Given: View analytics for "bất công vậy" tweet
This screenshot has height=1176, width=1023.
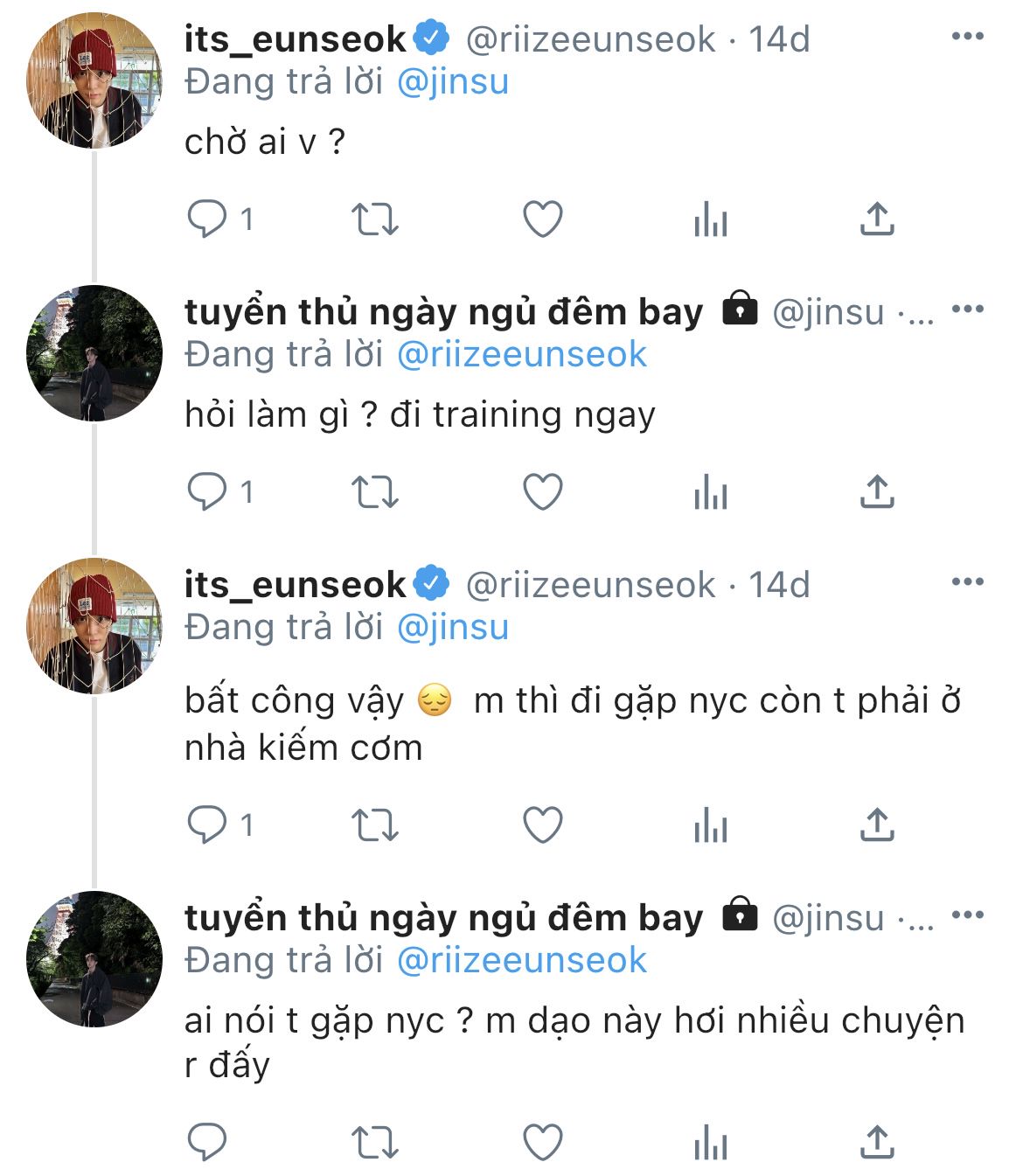Looking at the screenshot, I should click(x=710, y=825).
